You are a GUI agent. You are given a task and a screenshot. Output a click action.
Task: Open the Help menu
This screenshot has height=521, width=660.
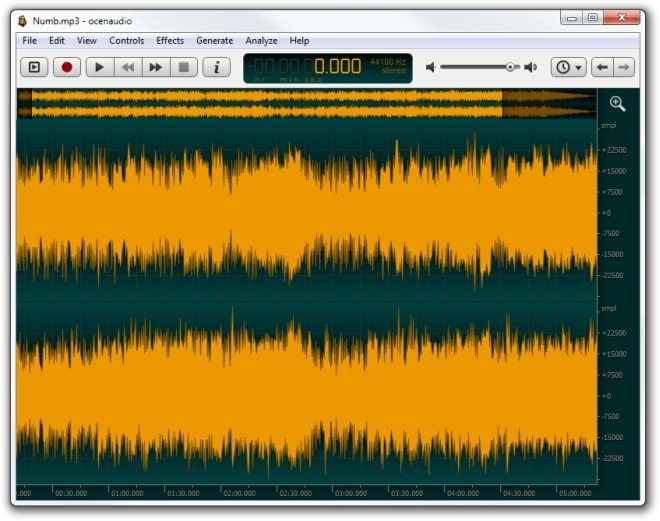(x=299, y=41)
